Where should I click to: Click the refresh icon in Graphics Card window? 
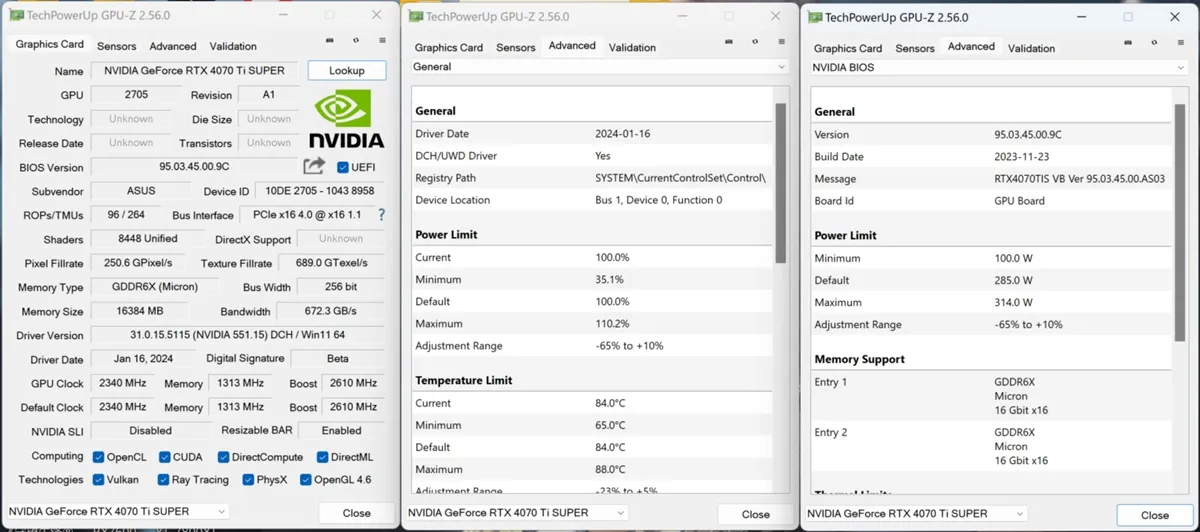pyautogui.click(x=356, y=41)
